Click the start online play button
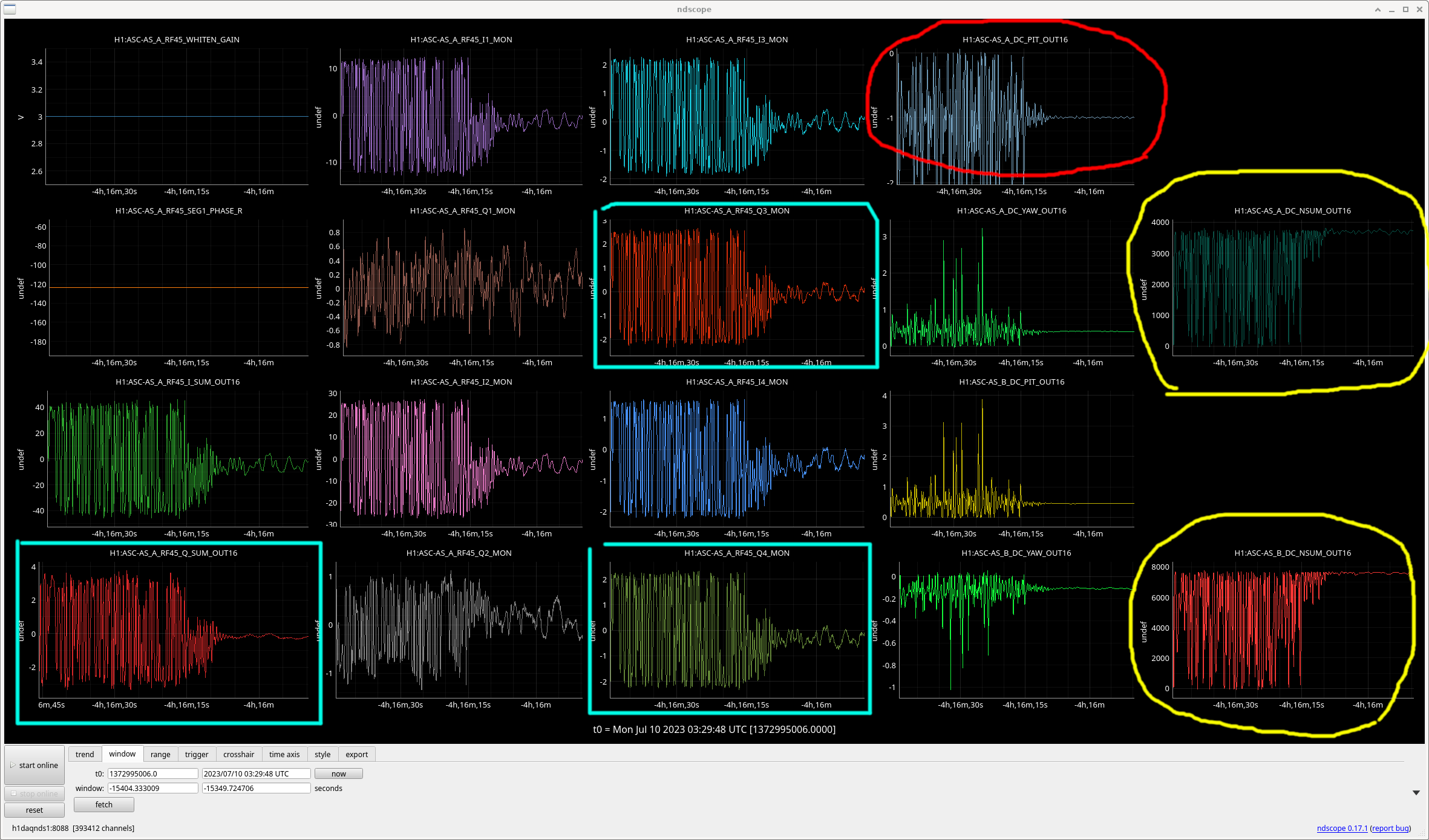1429x840 pixels. (34, 765)
